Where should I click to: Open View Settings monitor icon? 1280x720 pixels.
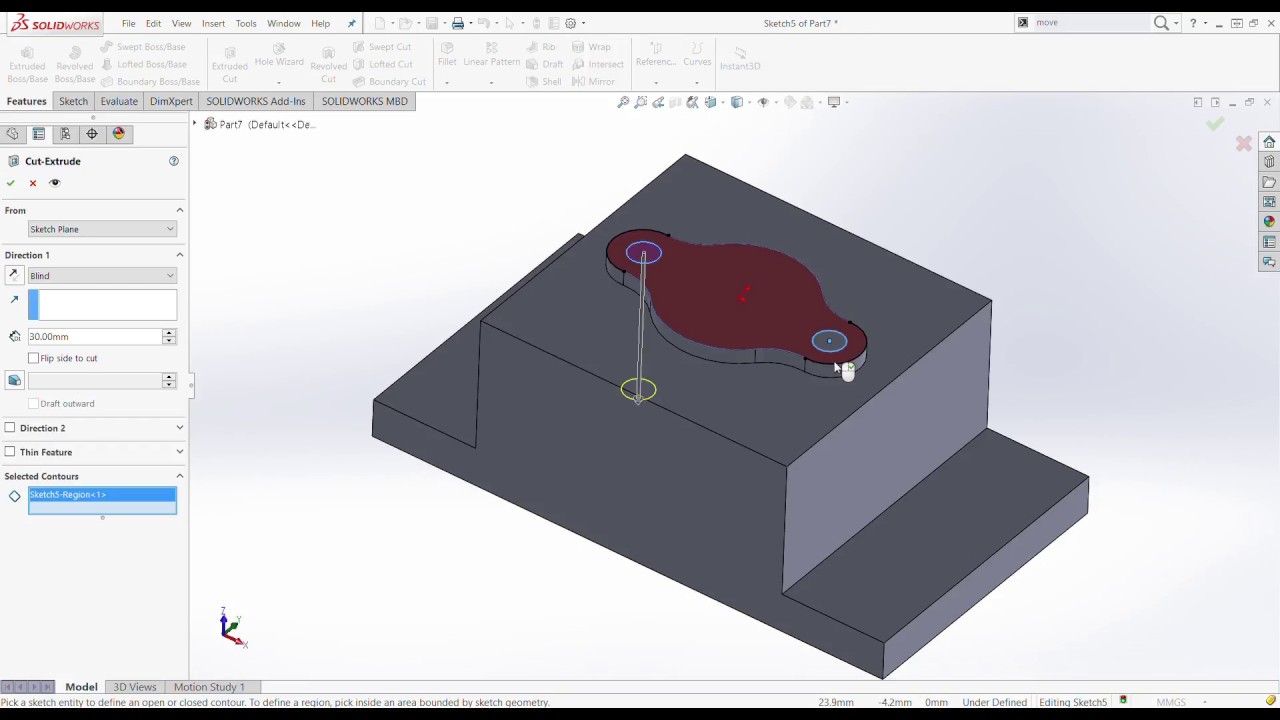tap(834, 102)
